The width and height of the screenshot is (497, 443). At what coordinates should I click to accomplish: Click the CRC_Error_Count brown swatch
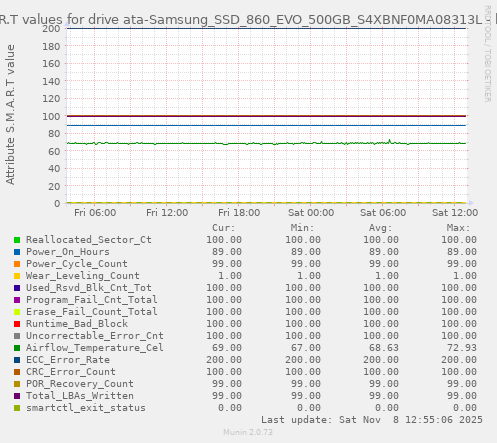click(17, 372)
